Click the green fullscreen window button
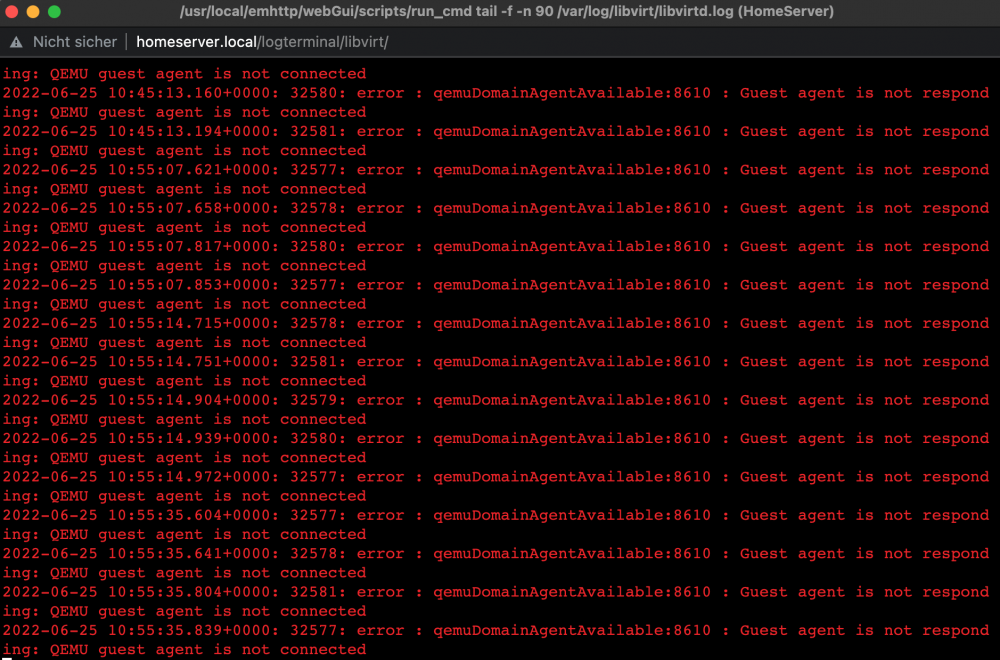This screenshot has width=1000, height=660. point(54,11)
